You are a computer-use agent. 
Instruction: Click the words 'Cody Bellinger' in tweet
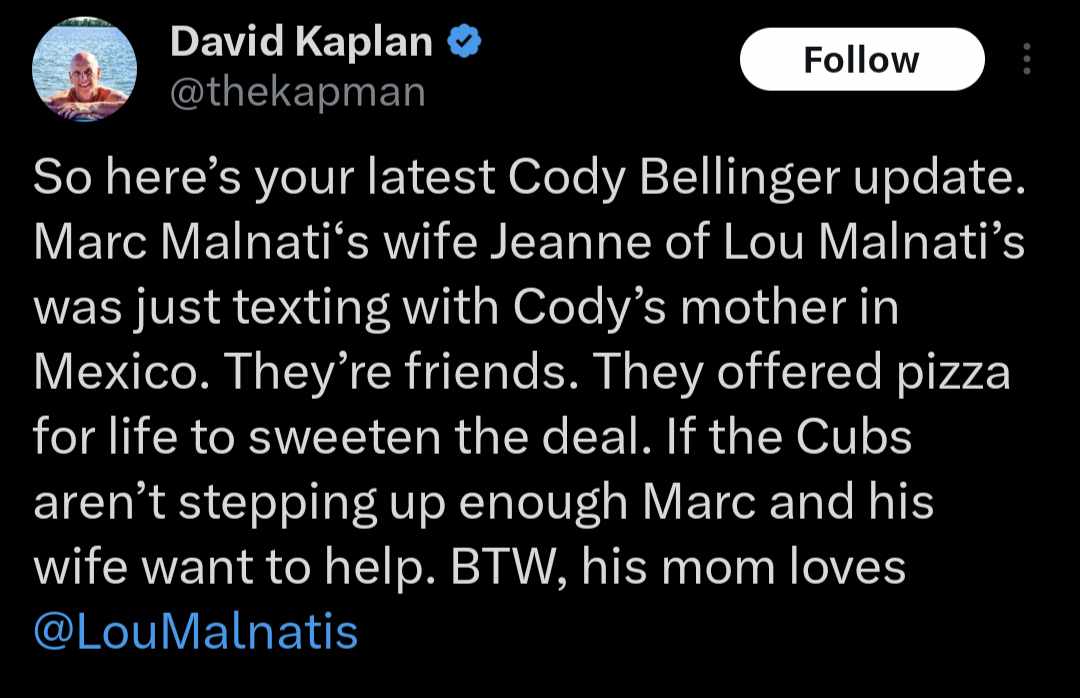[x=674, y=178]
